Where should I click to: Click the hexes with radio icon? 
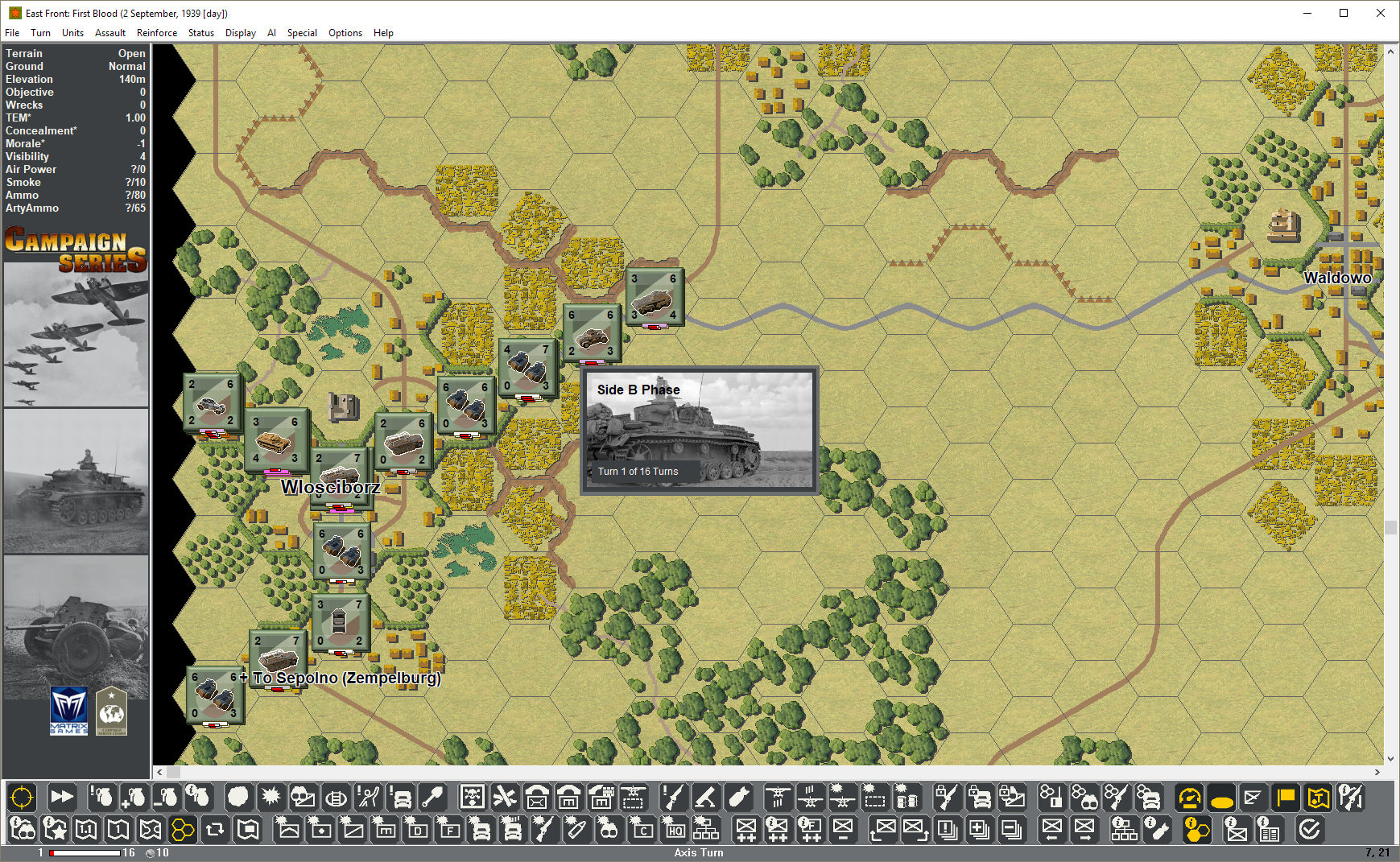[1052, 798]
